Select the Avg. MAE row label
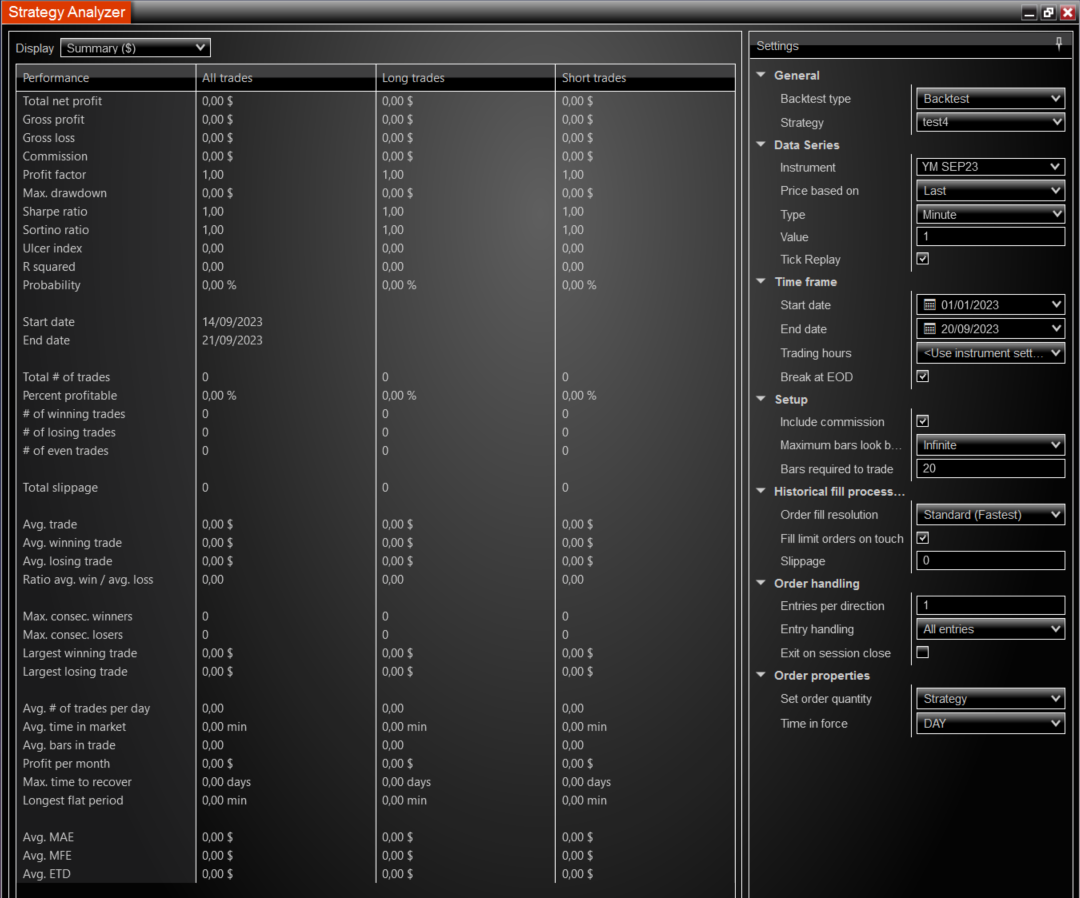The width and height of the screenshot is (1080, 898). click(x=48, y=837)
